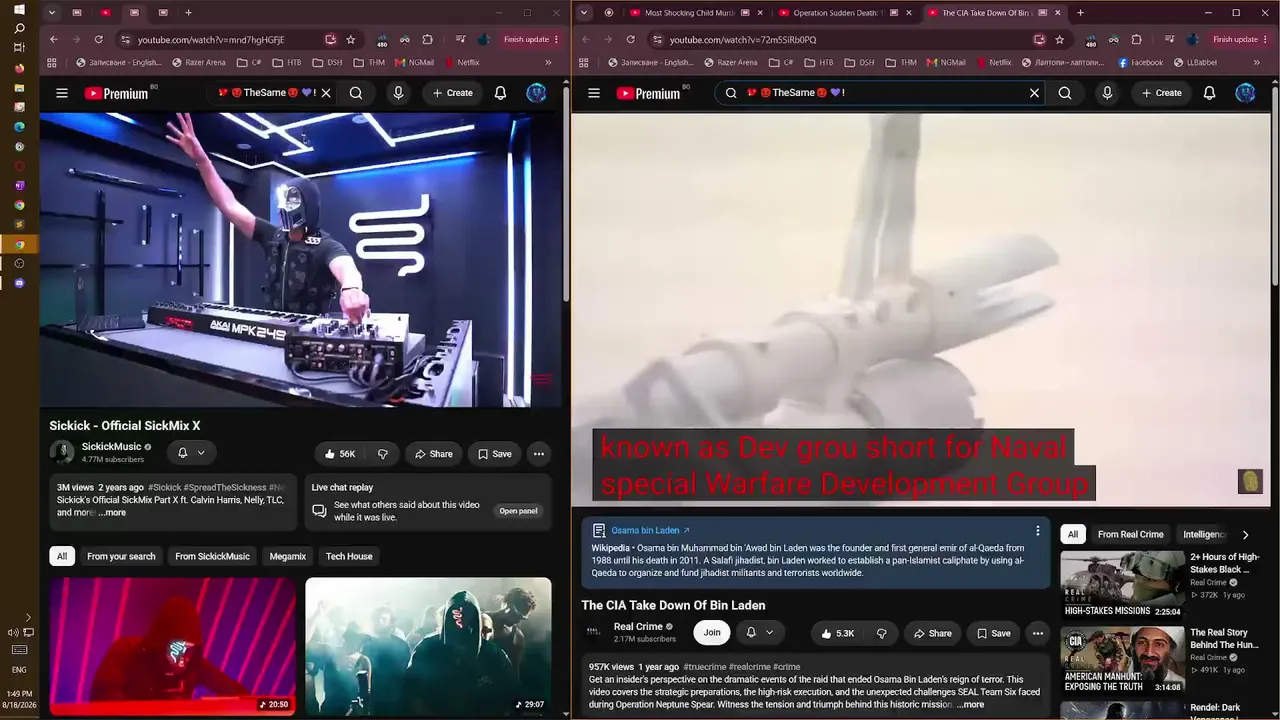Start voice search in right YouTube window

[x=1107, y=93]
